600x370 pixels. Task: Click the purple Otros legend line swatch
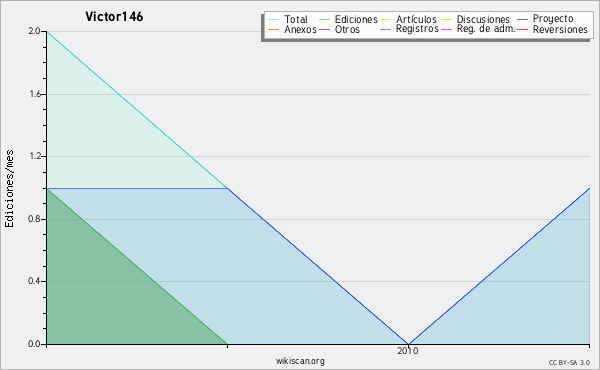point(324,29)
